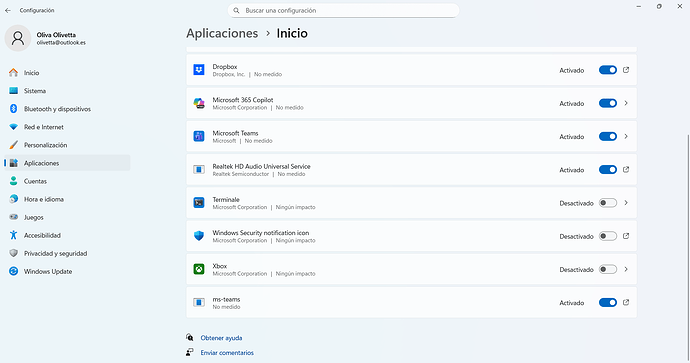Click the Inicio home icon in sidebar

click(x=14, y=73)
